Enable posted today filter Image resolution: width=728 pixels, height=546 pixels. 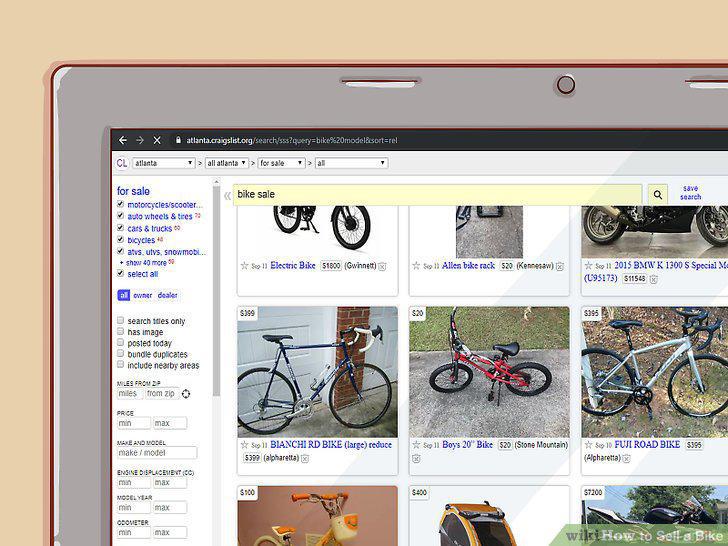pos(120,342)
